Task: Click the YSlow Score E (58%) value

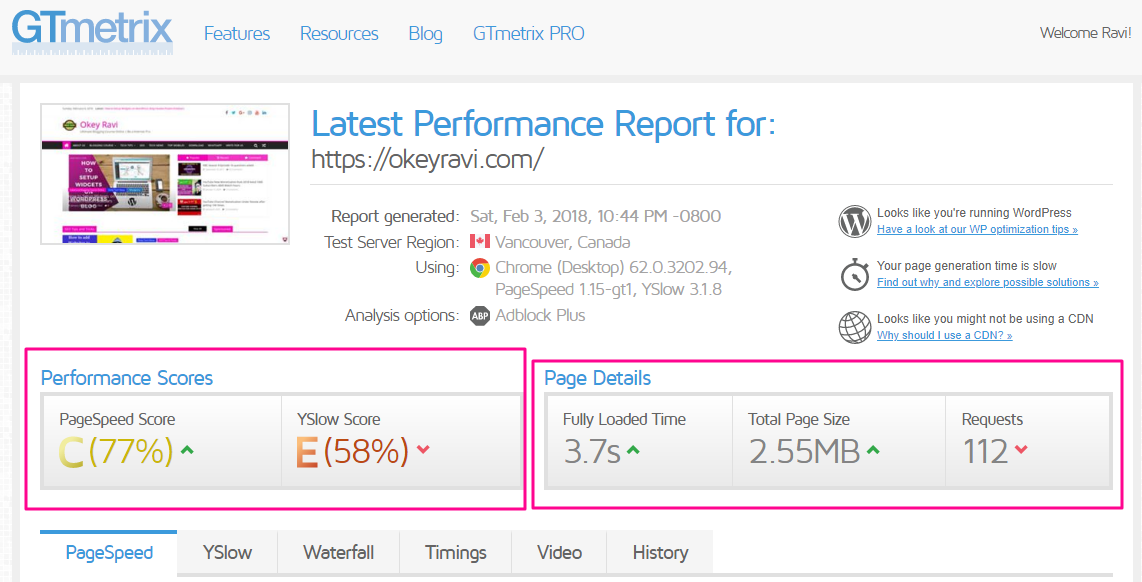Action: [x=353, y=452]
